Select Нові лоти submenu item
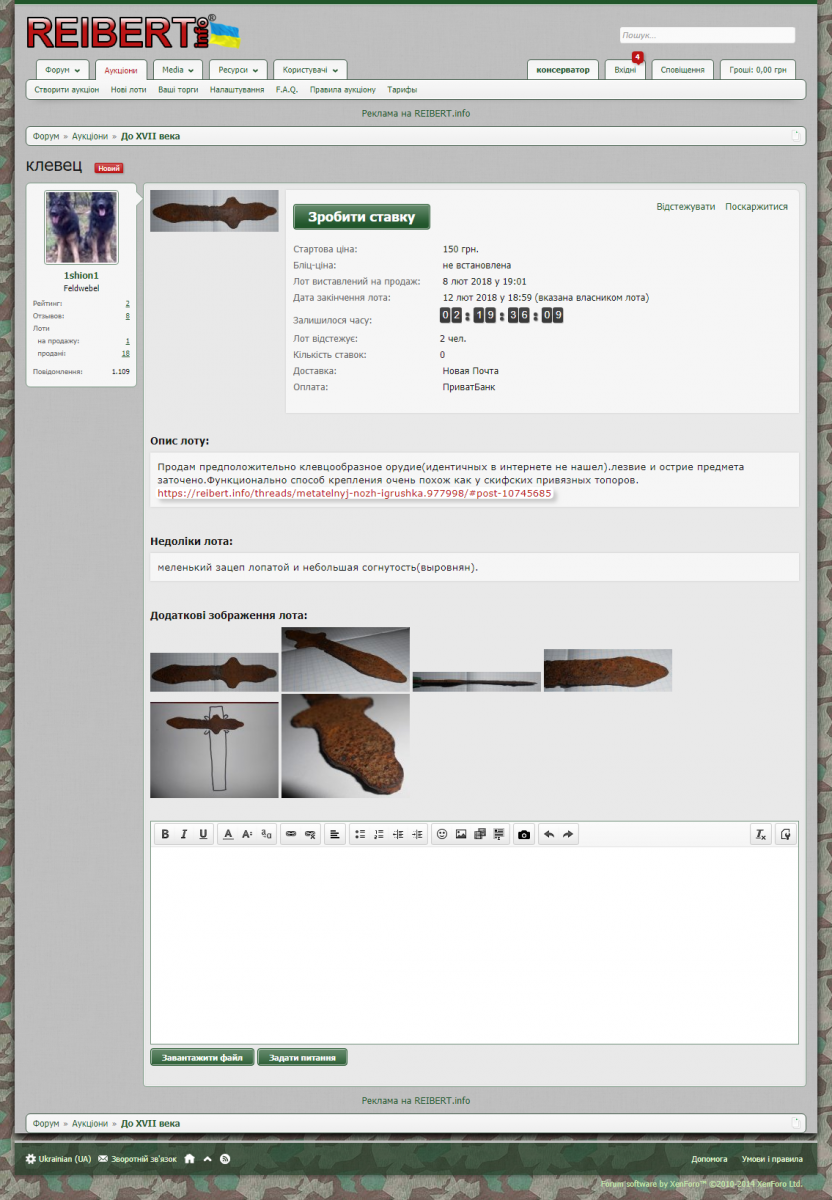The width and height of the screenshot is (832, 1200). pos(128,90)
